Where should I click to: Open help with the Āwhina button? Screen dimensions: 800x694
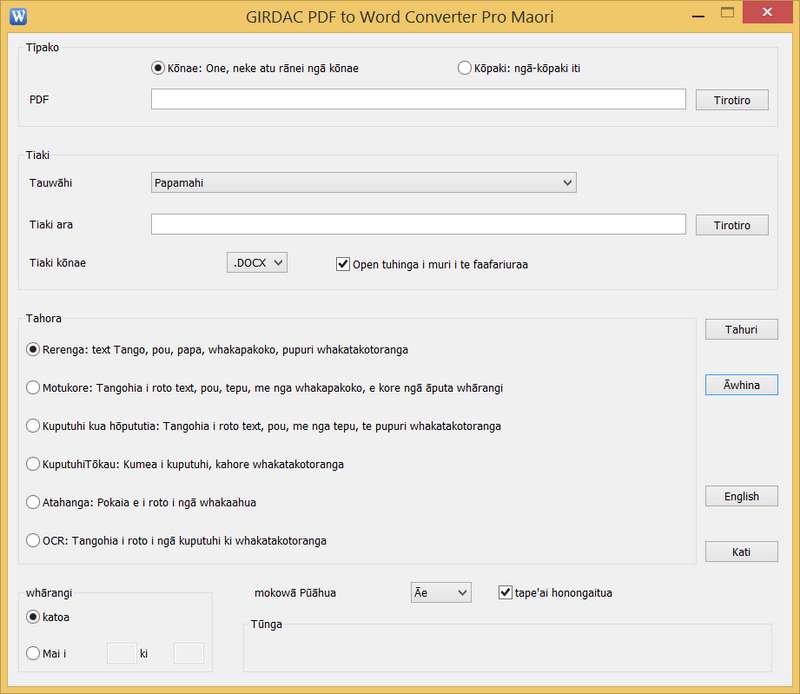point(741,385)
